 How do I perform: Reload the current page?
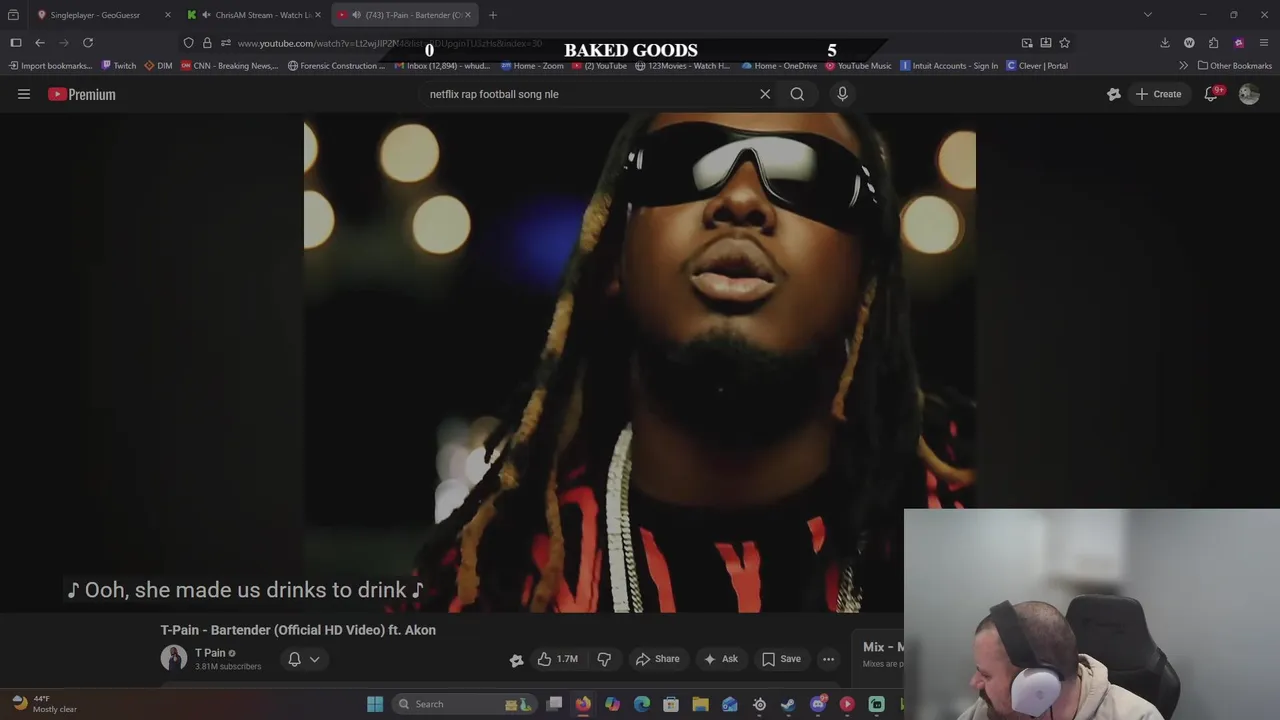click(88, 43)
